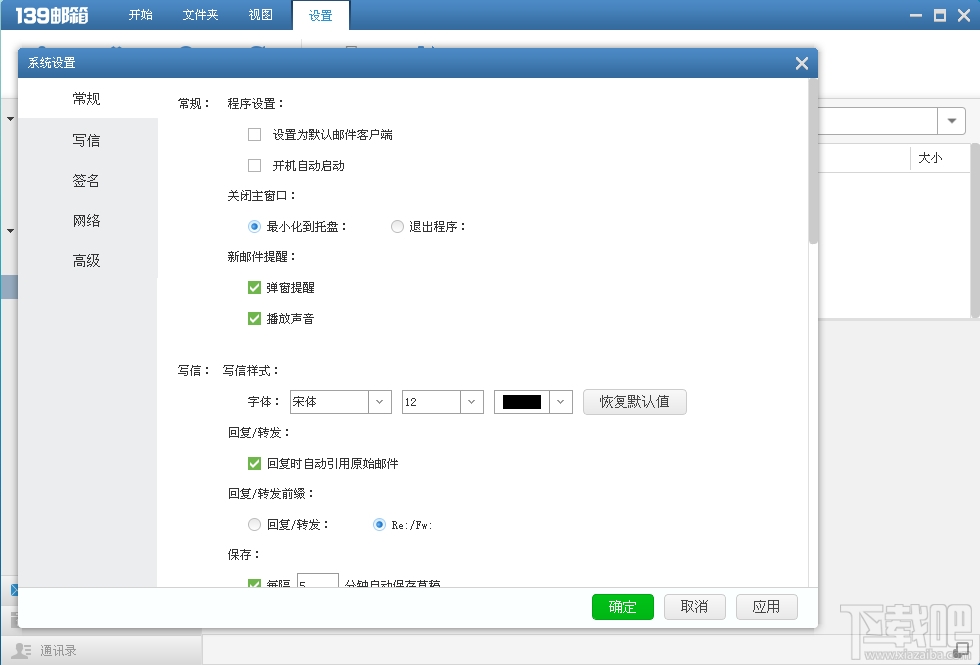The height and width of the screenshot is (665, 980).
Task: Select the 退出程序 radio option
Action: (397, 226)
